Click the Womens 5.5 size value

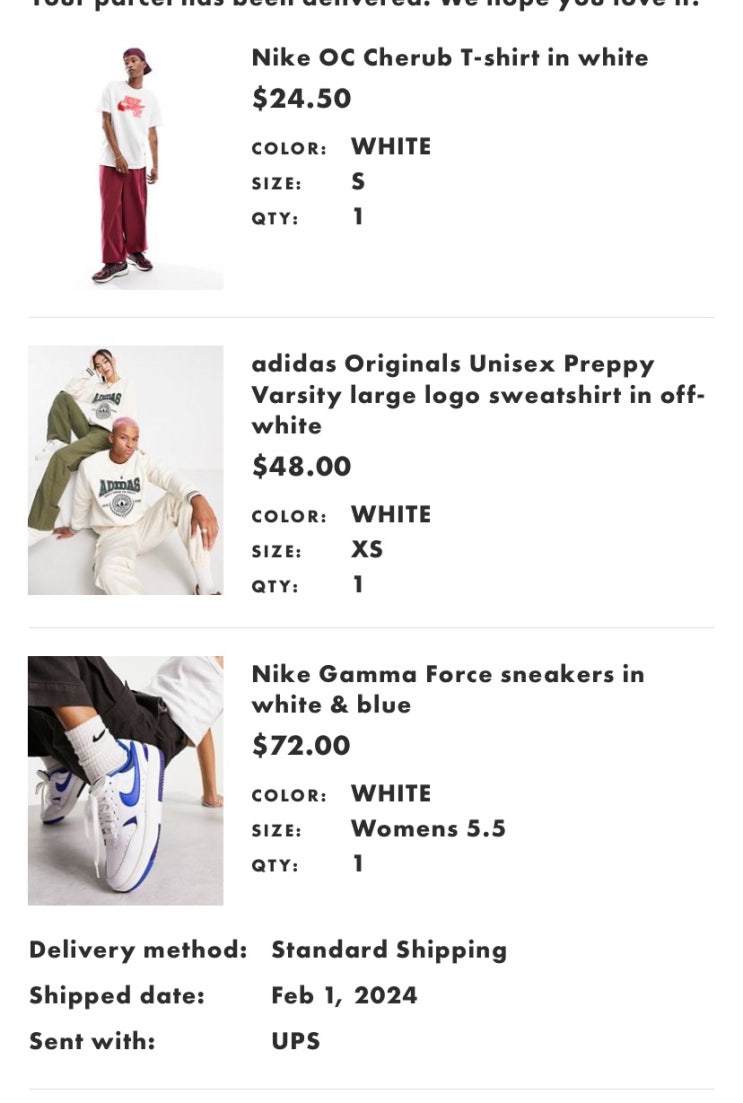tap(428, 828)
